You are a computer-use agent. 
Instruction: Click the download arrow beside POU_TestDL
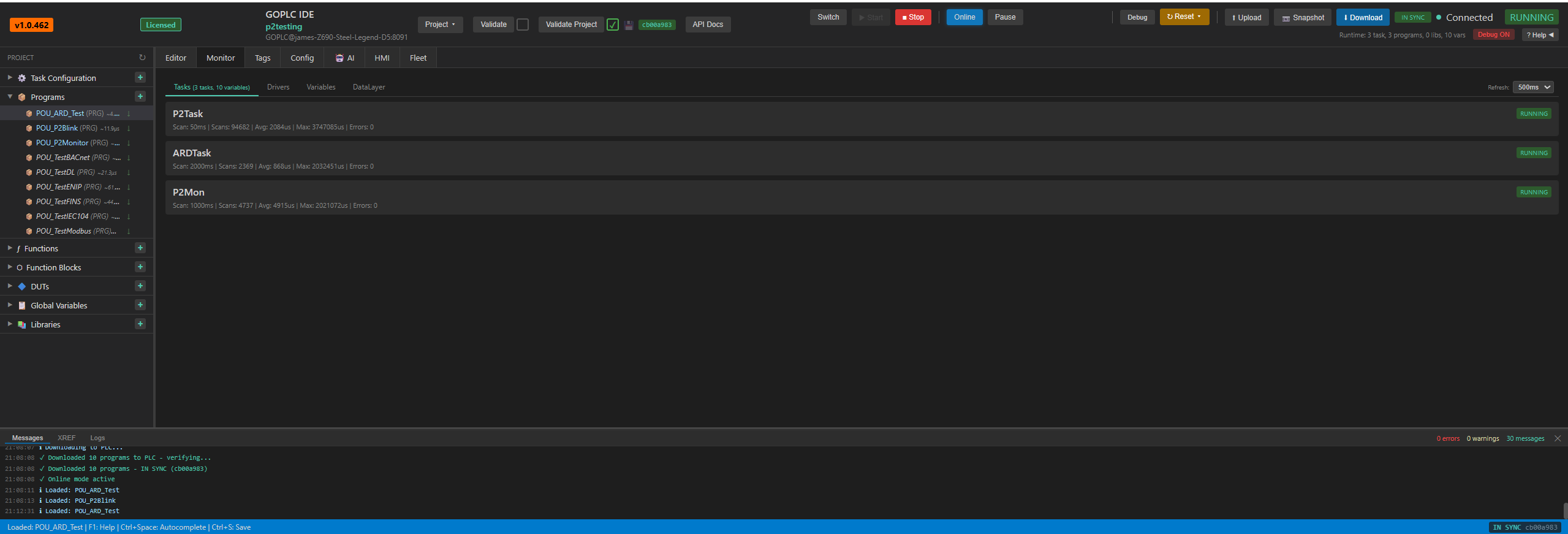[x=129, y=172]
